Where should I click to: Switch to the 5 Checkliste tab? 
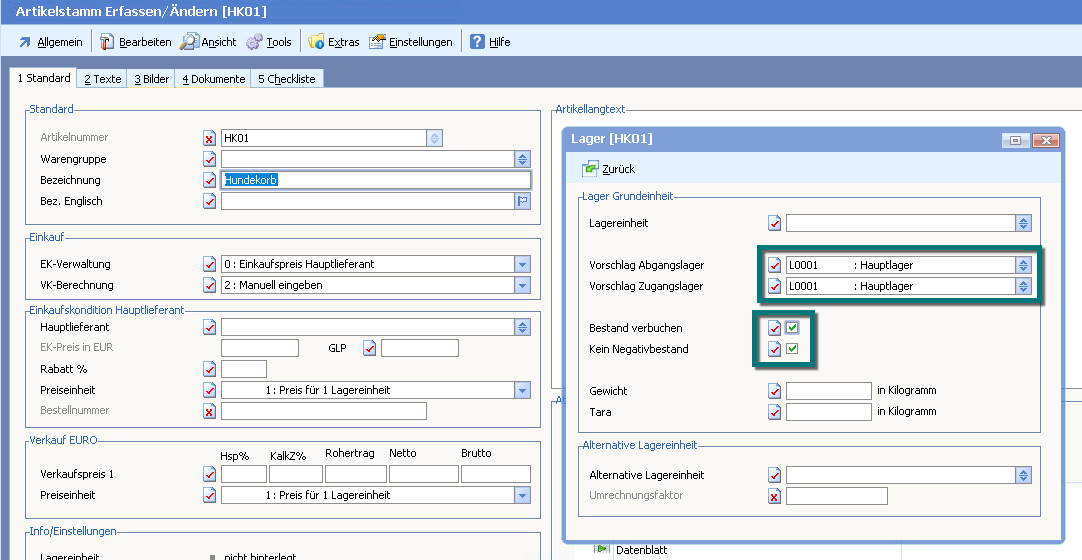pyautogui.click(x=286, y=79)
